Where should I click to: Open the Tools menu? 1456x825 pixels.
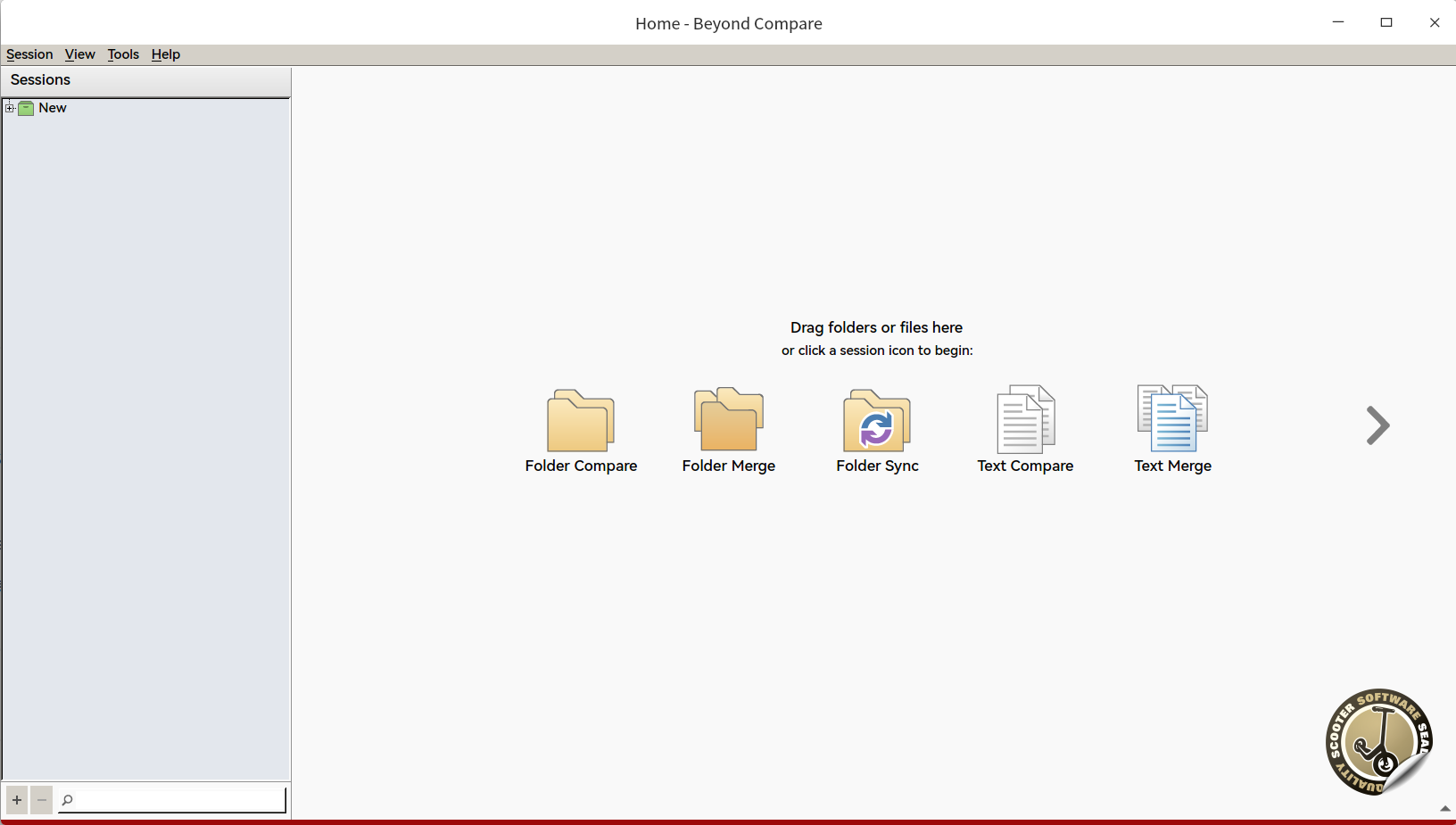coord(123,54)
